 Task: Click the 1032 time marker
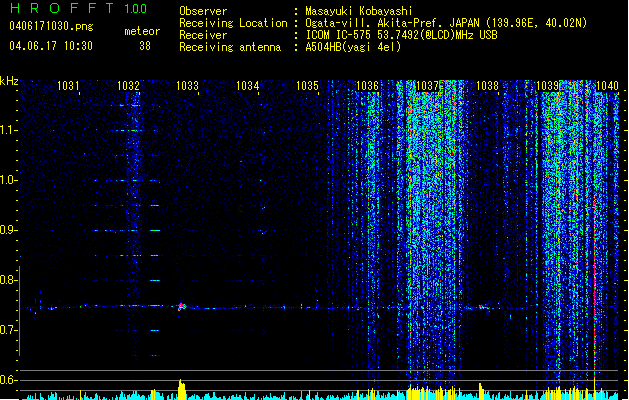coord(128,86)
